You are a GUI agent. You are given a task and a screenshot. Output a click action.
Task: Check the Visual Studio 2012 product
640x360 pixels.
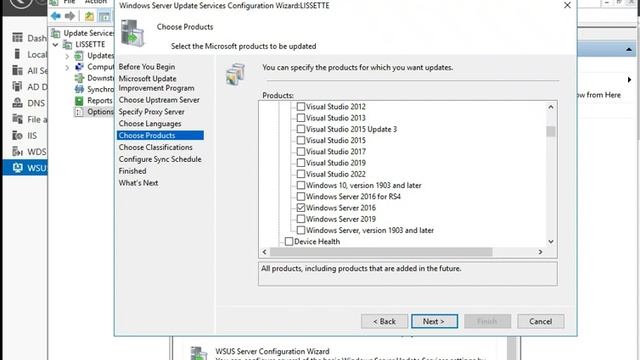301,107
